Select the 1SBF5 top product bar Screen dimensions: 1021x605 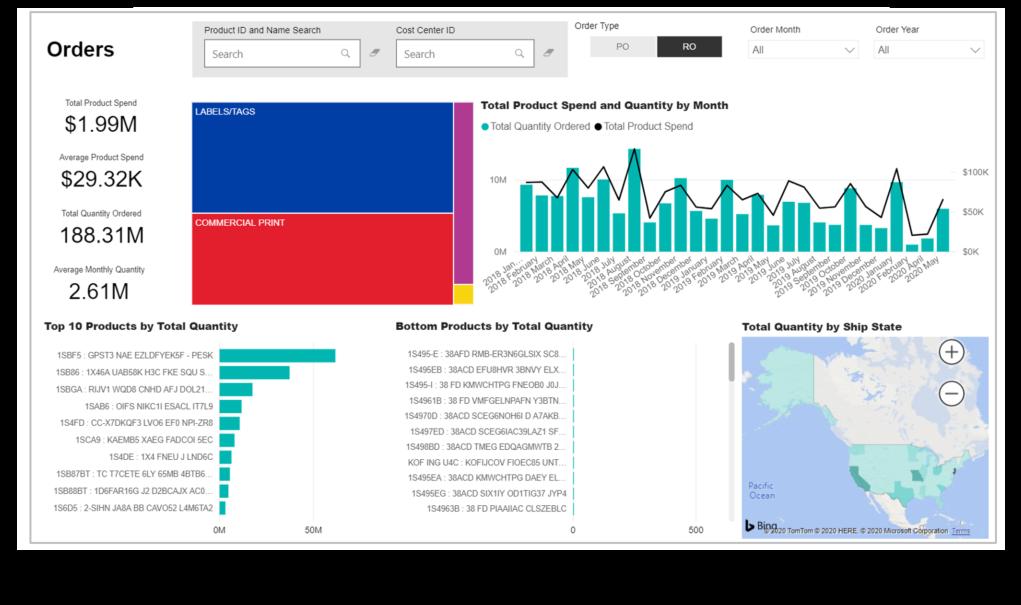point(277,356)
